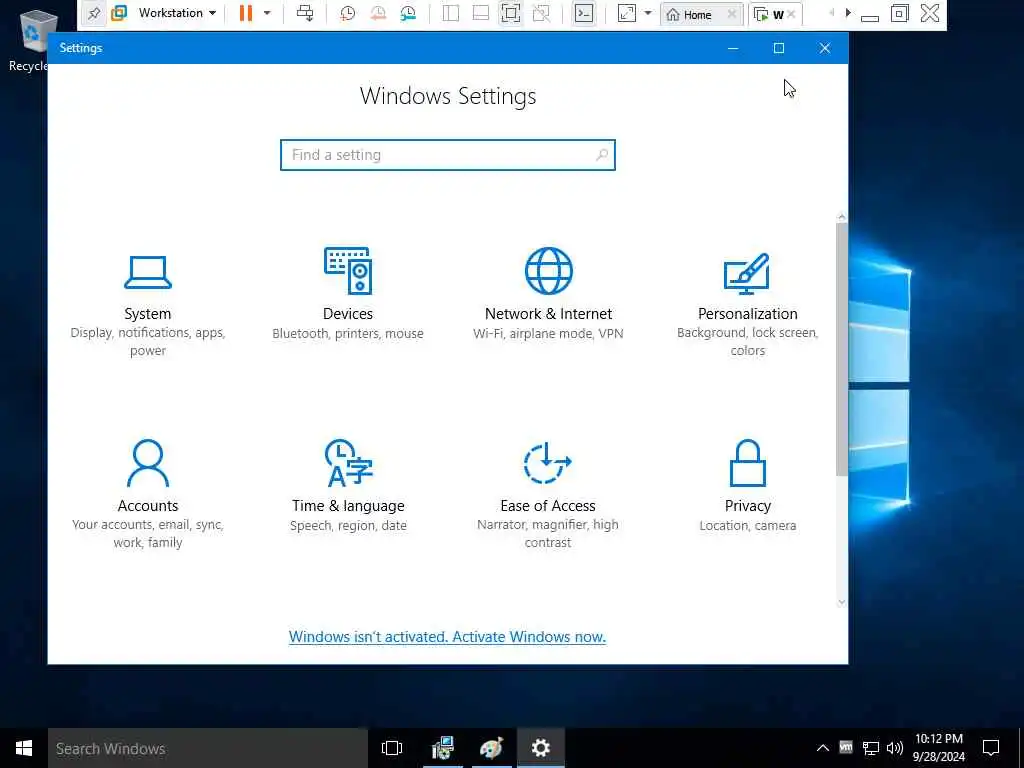
Task: Send Ctrl+Alt+Del to the virtual machine
Action: [x=305, y=13]
